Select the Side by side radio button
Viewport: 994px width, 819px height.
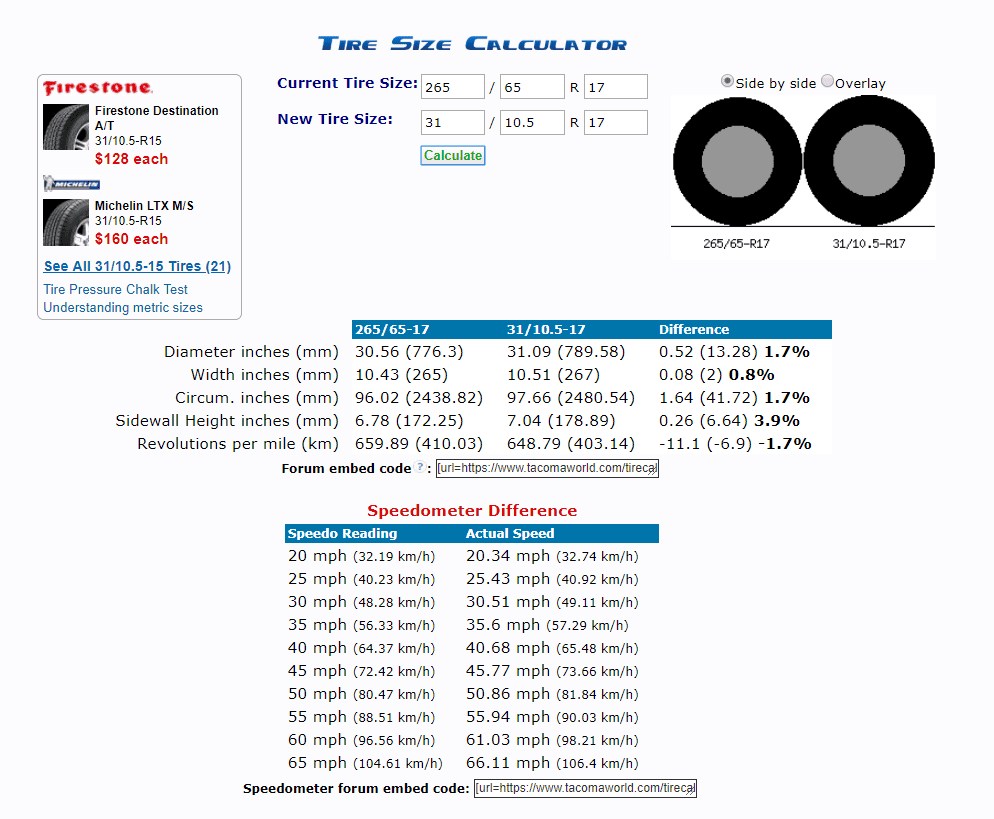[727, 81]
